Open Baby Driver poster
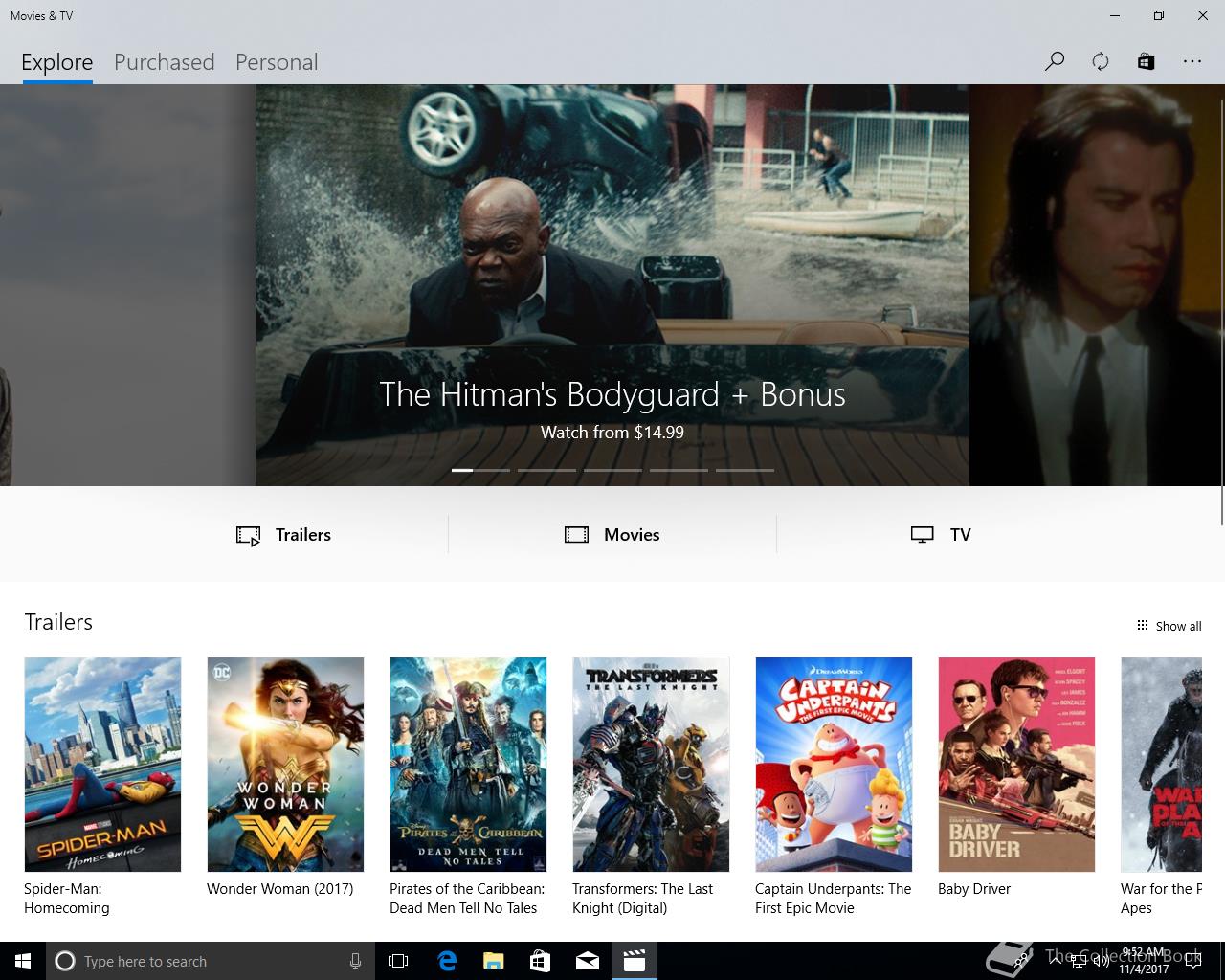 pyautogui.click(x=1016, y=764)
